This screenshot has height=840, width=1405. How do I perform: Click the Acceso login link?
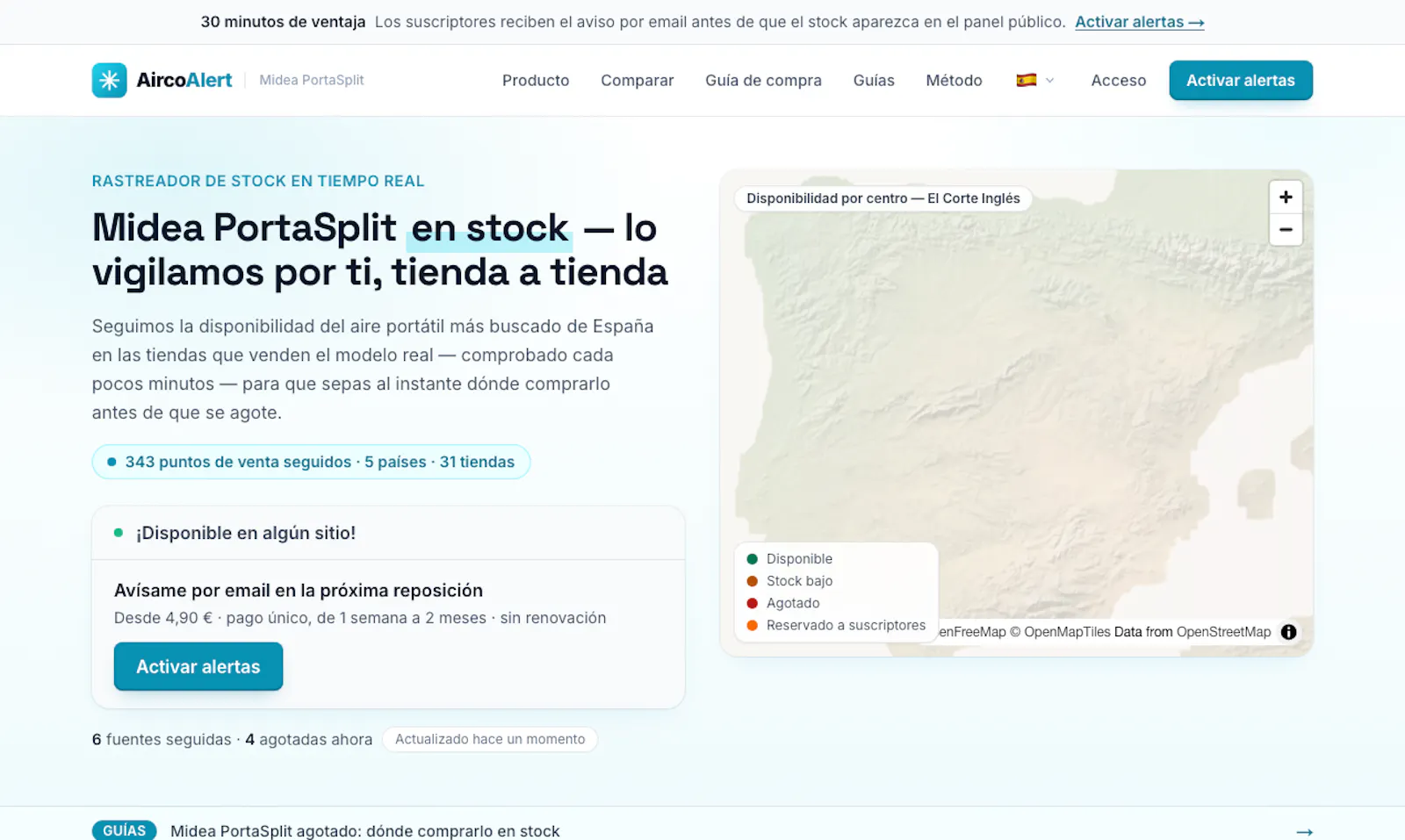pyautogui.click(x=1118, y=80)
